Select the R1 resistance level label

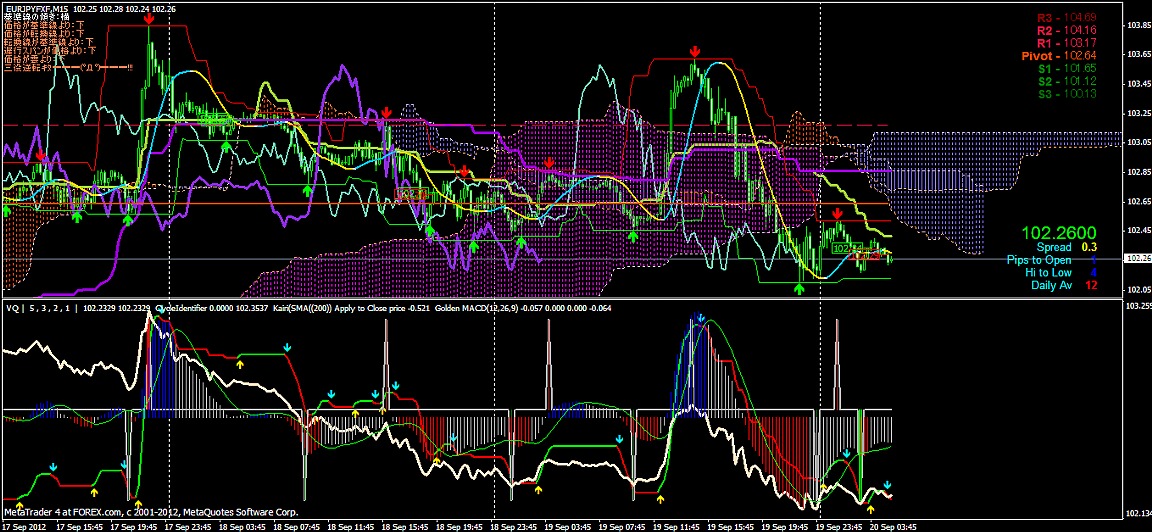pos(1066,43)
